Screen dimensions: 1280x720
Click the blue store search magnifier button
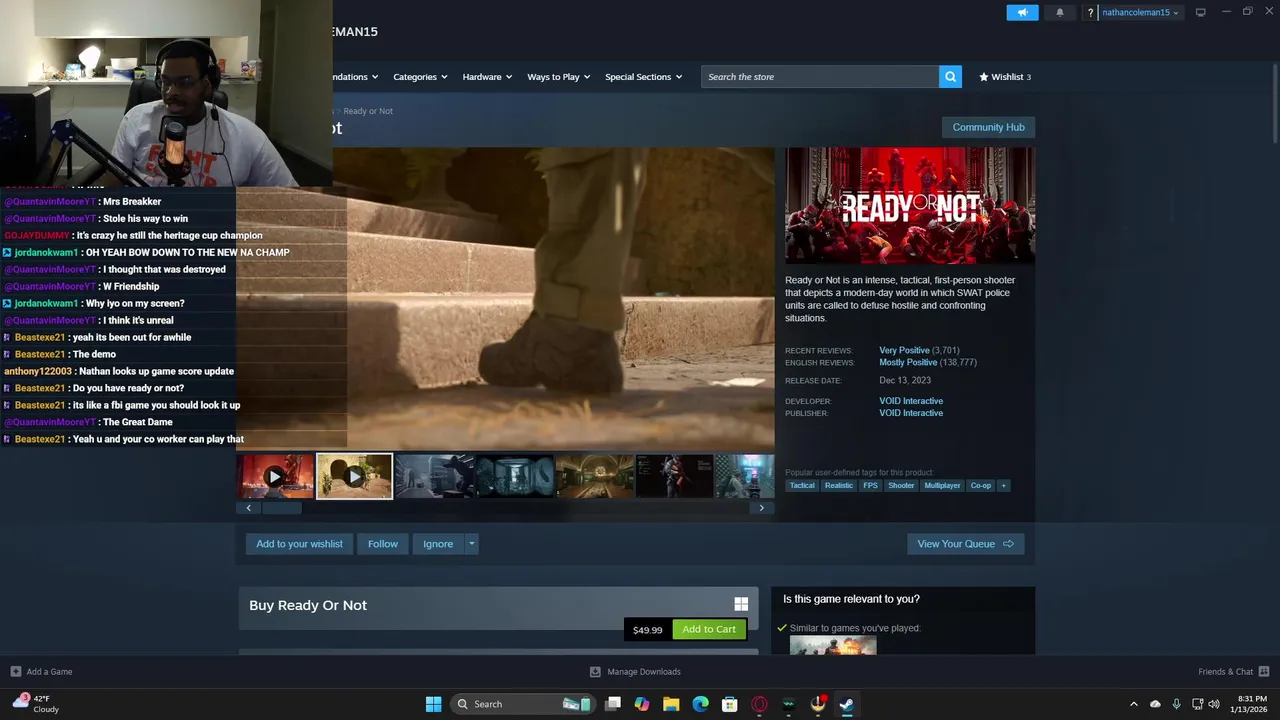[950, 77]
